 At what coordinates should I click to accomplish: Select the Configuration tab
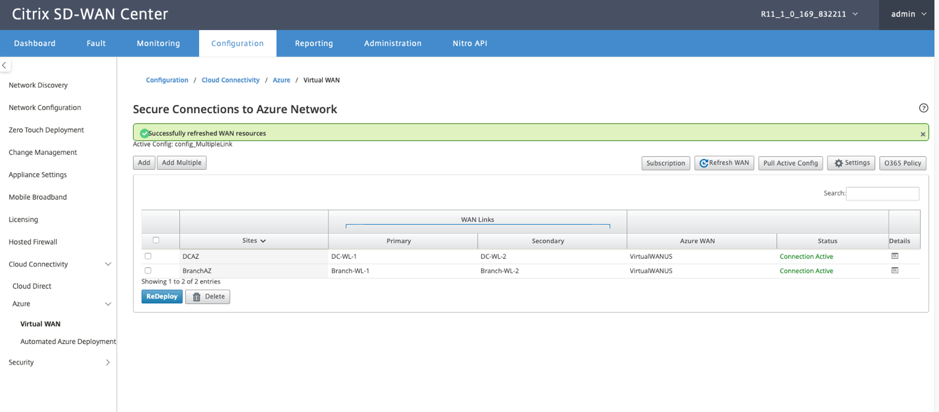[x=237, y=43]
